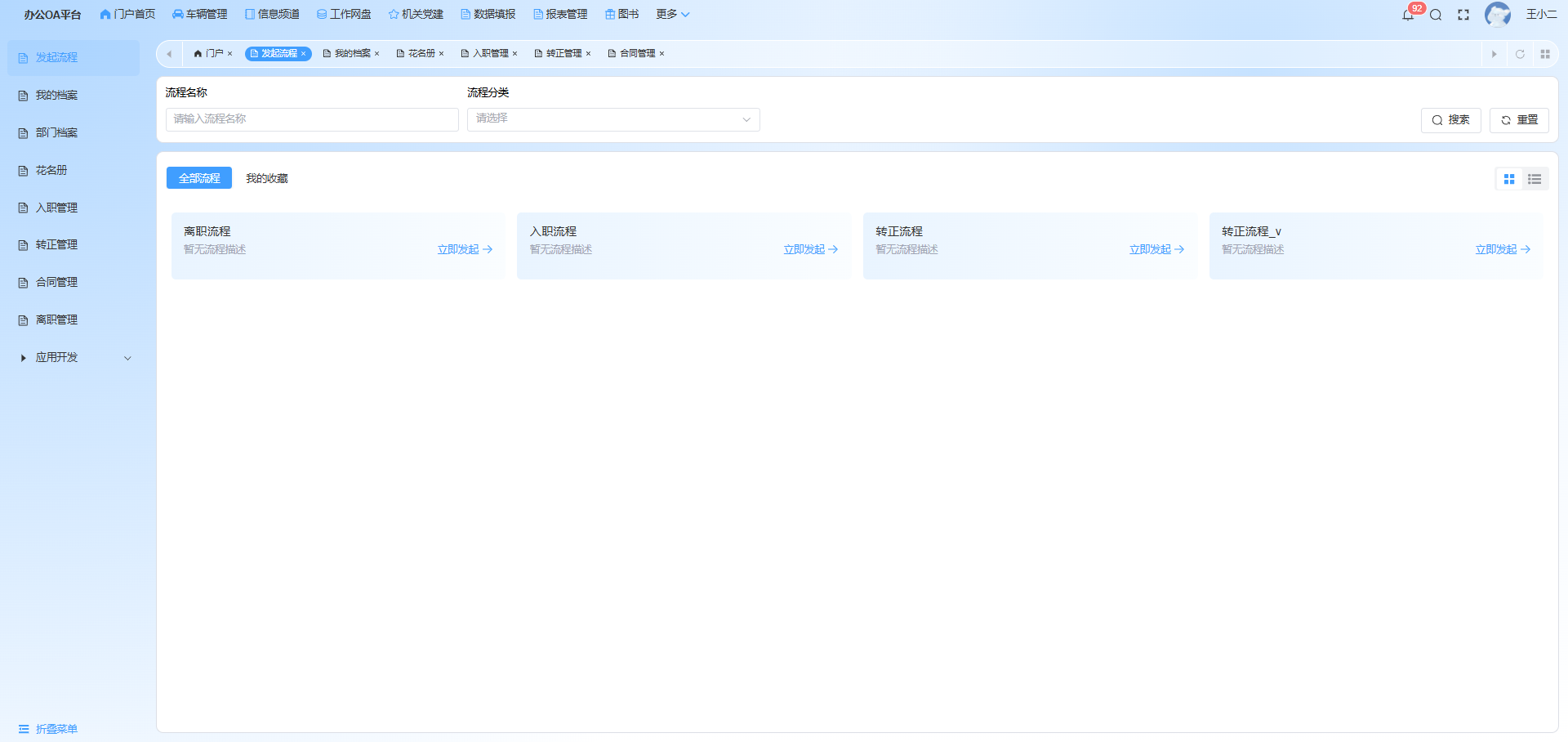Image resolution: width=1568 pixels, height=742 pixels.
Task: Move the tab strip right with arrow
Action: (1494, 54)
